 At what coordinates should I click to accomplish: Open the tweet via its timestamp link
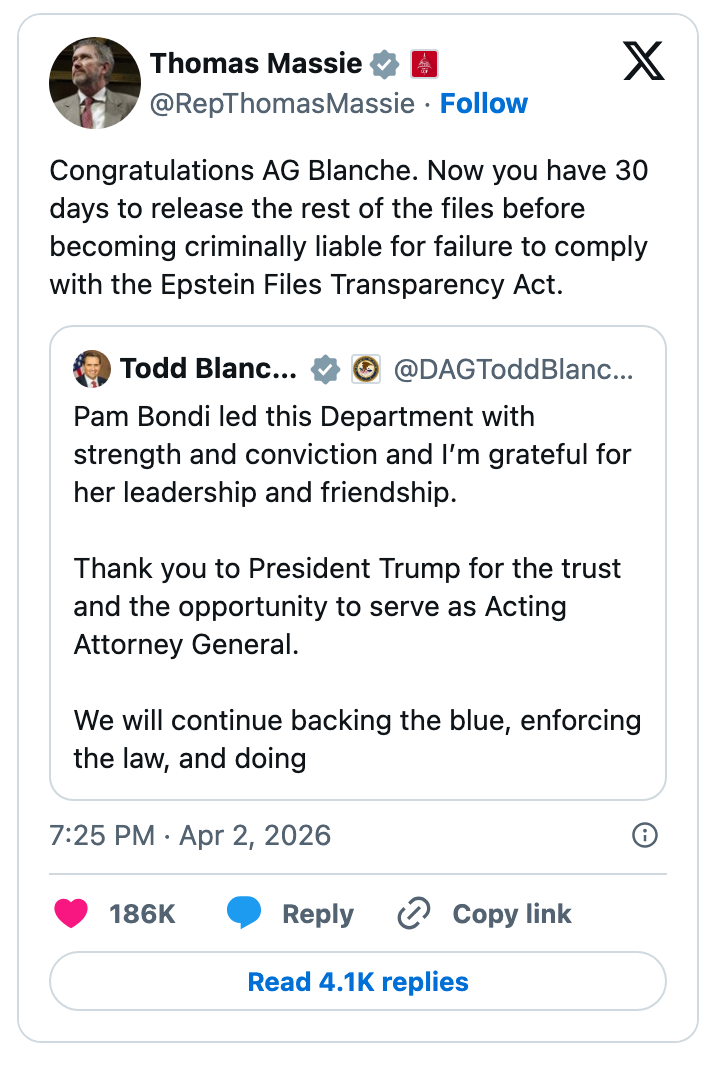(x=190, y=835)
